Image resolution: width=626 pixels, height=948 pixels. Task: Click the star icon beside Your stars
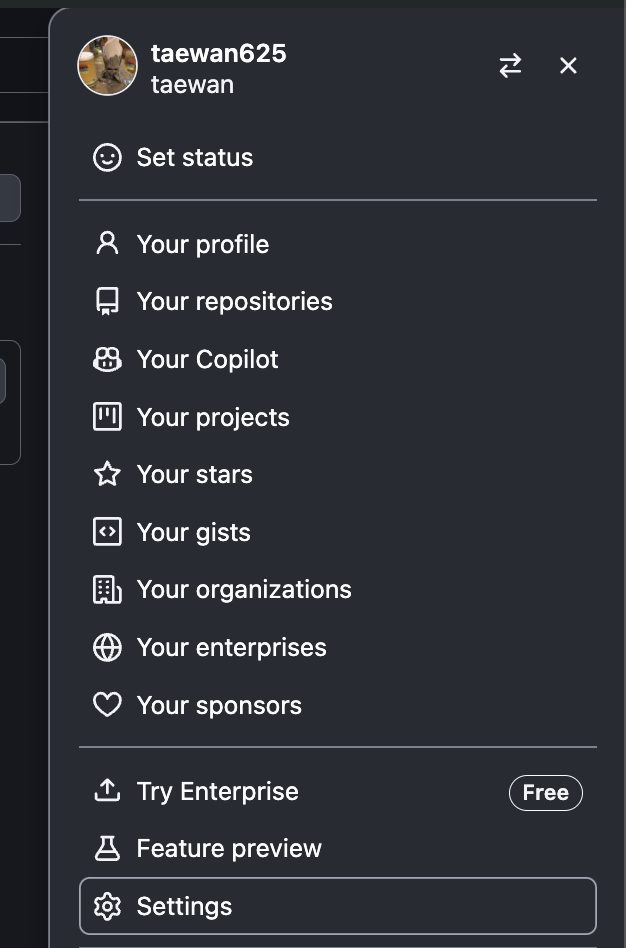pos(107,475)
